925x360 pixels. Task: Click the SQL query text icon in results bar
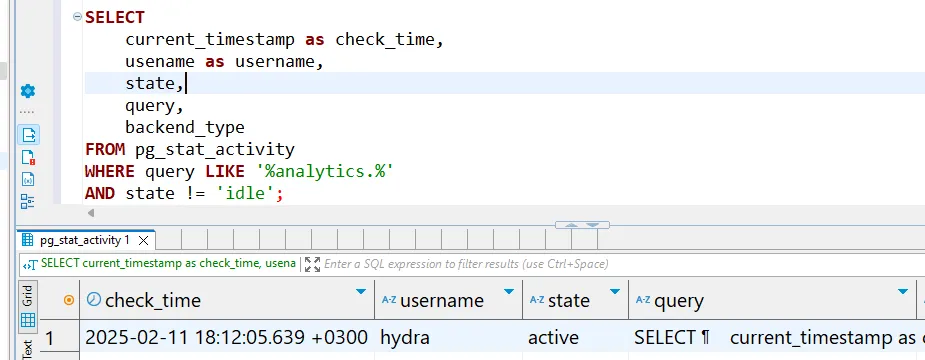tap(31, 264)
